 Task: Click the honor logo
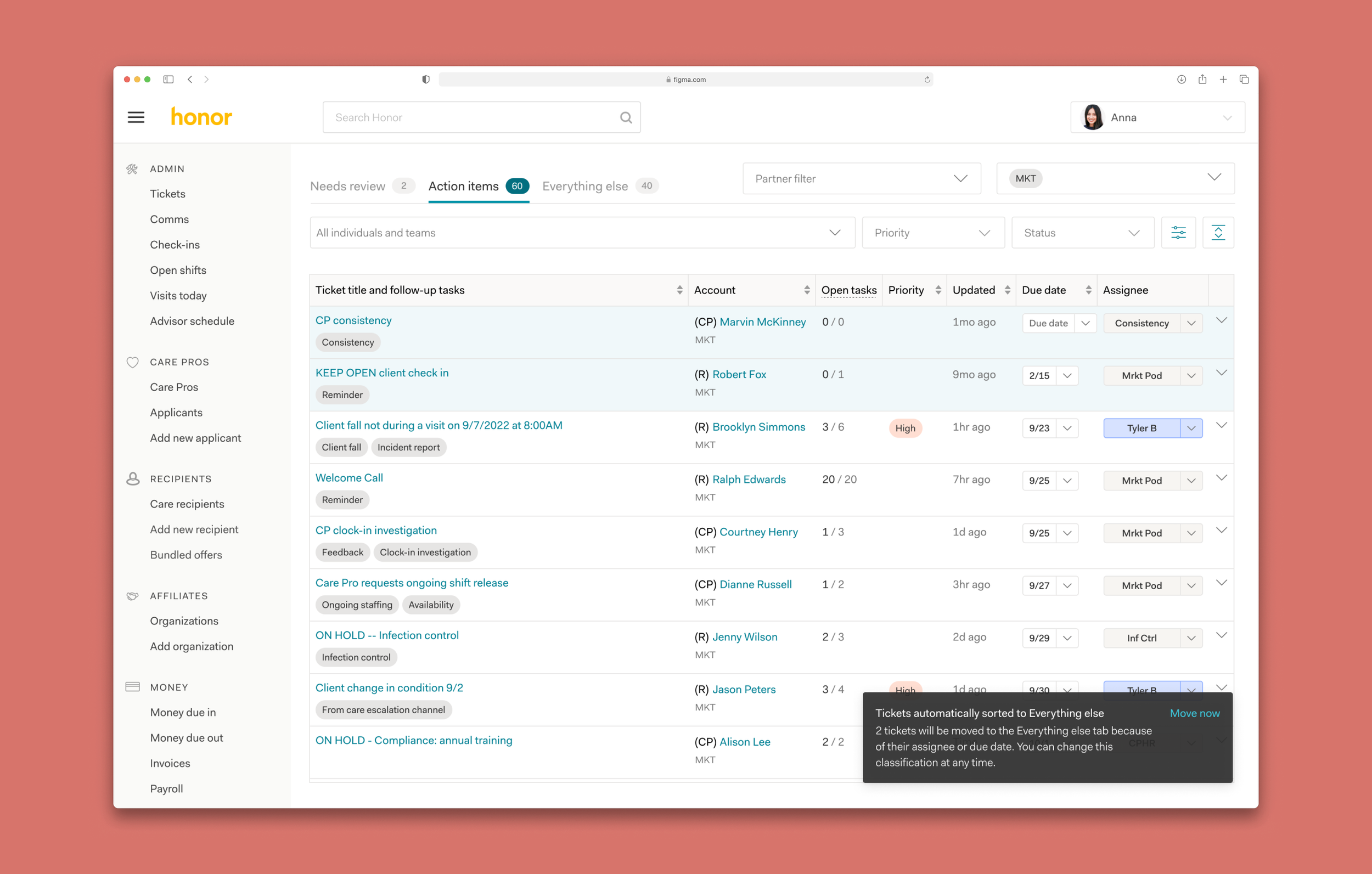pyautogui.click(x=201, y=117)
